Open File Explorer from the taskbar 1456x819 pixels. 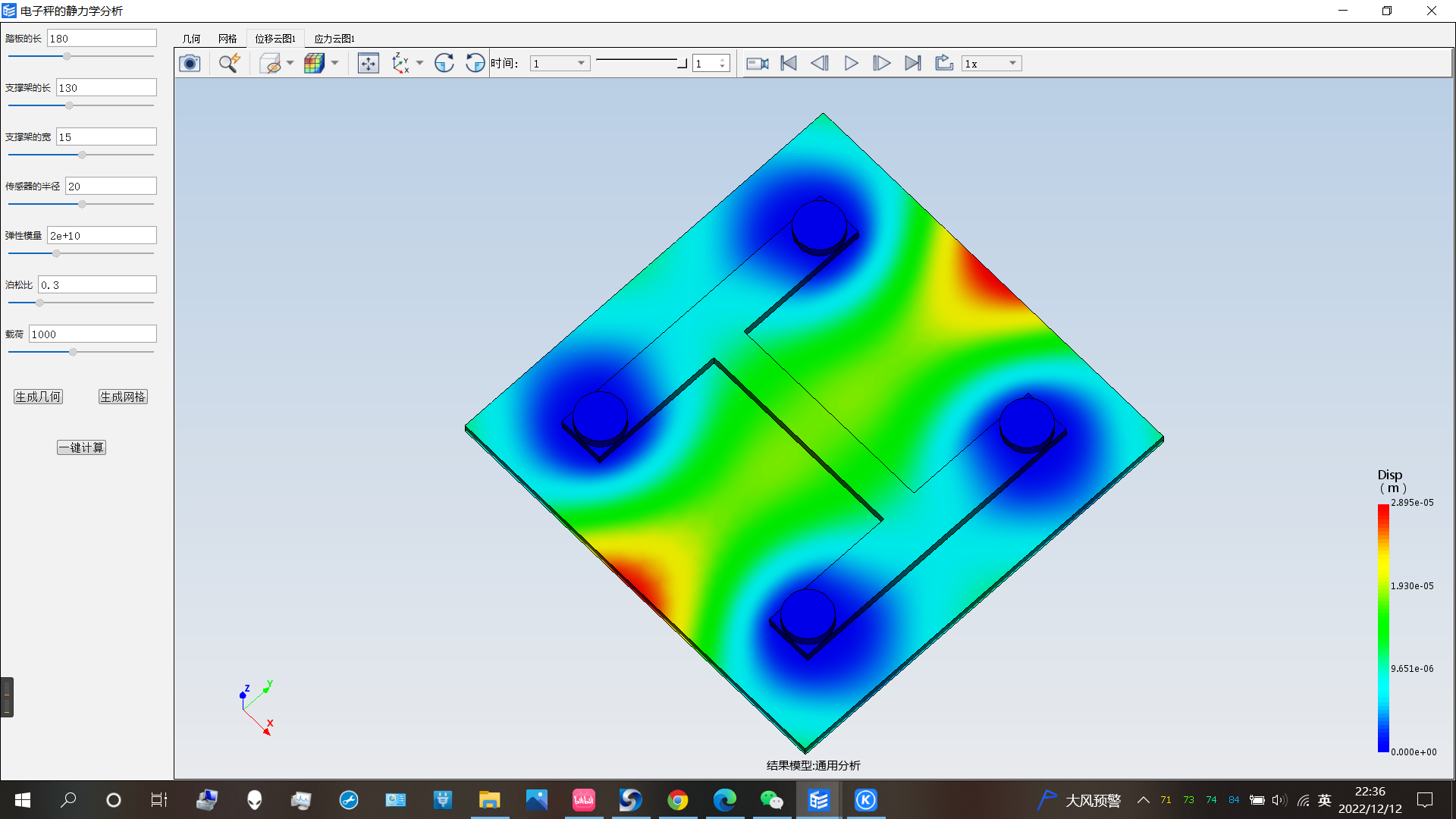tap(490, 800)
